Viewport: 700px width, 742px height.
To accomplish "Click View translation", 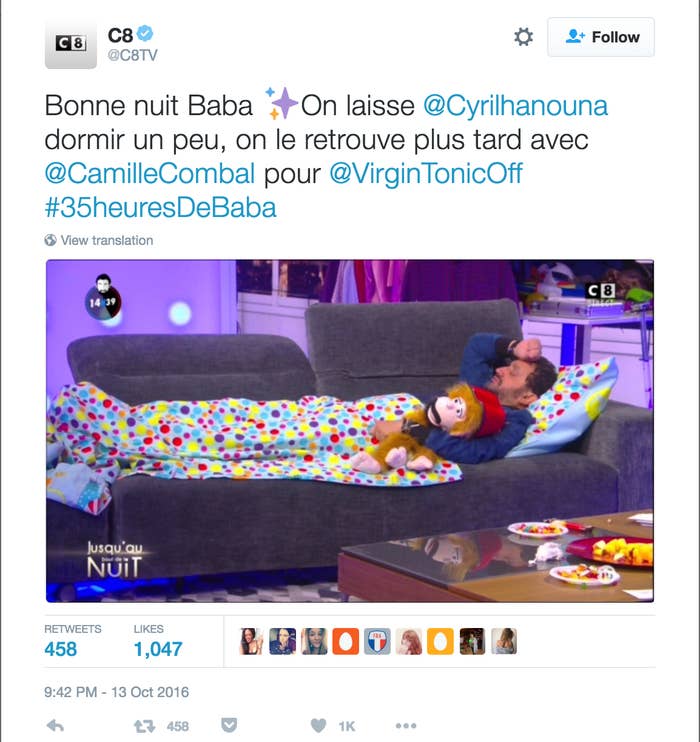I will 106,240.
